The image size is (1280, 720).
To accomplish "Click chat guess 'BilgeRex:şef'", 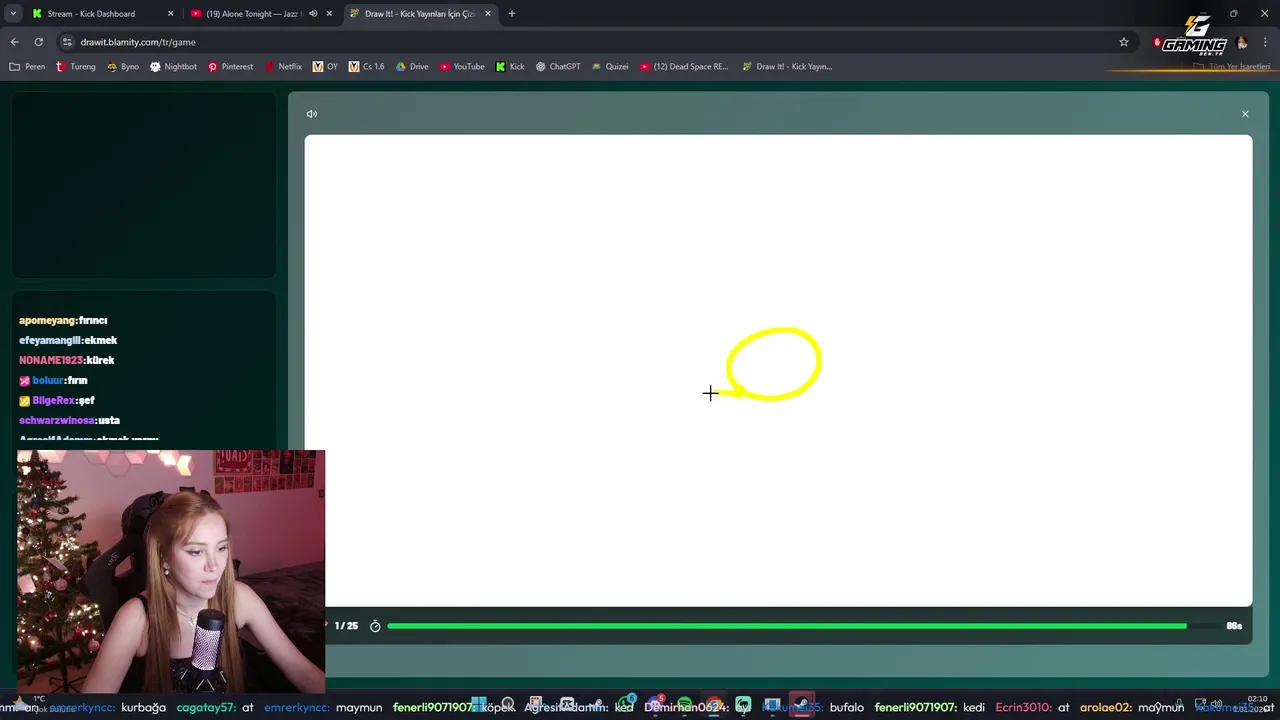I will point(57,400).
